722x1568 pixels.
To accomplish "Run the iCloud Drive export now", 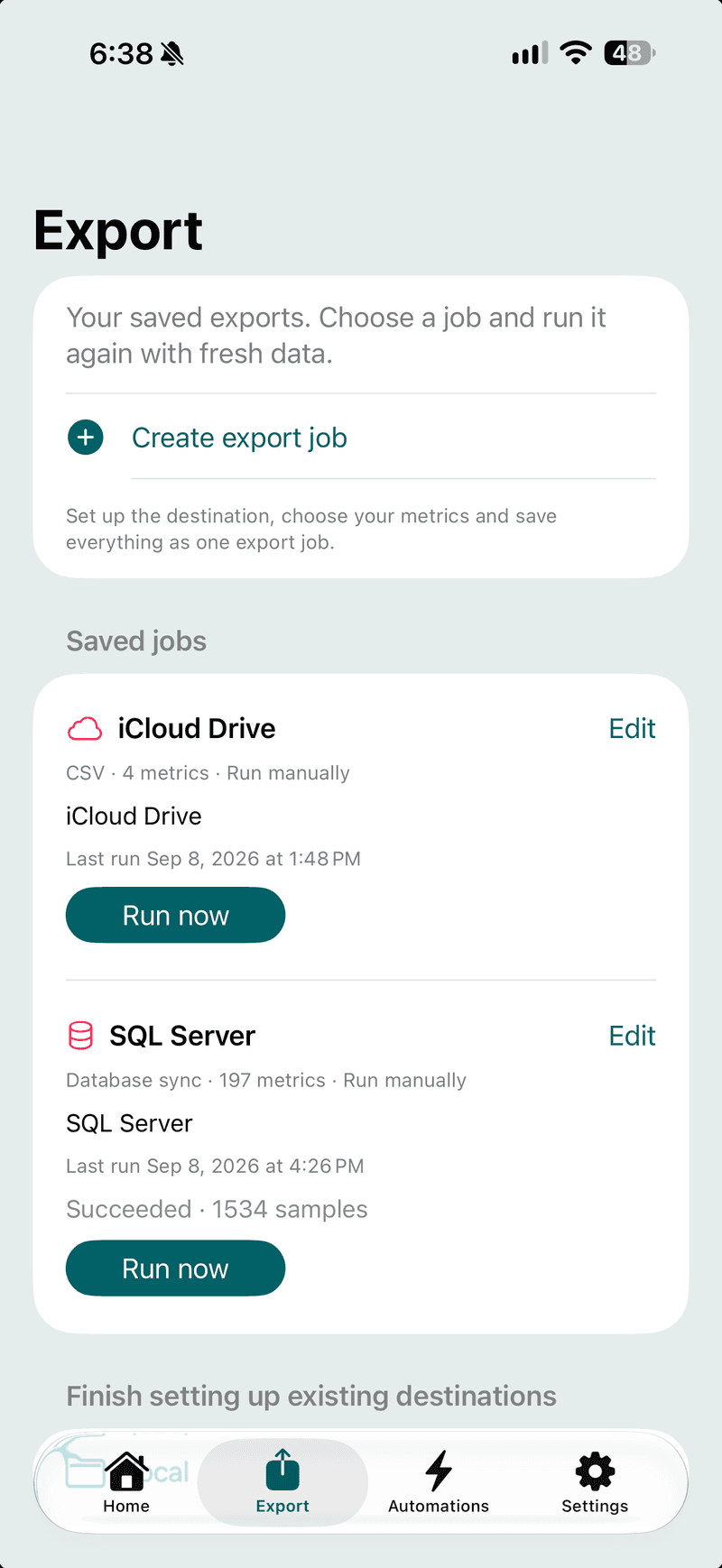I will (175, 915).
